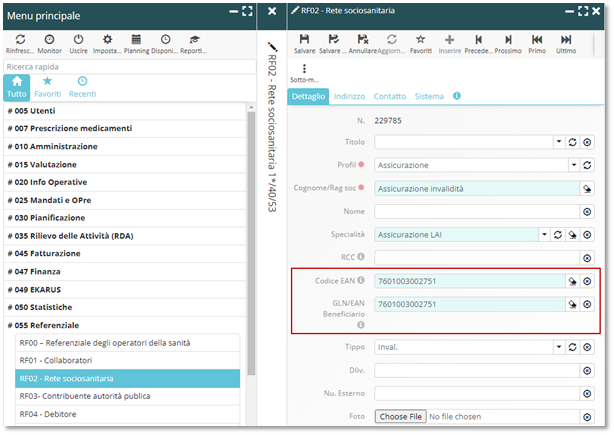The height and width of the screenshot is (435, 614).
Task: Go to Prossimo next record
Action: pyautogui.click(x=507, y=39)
